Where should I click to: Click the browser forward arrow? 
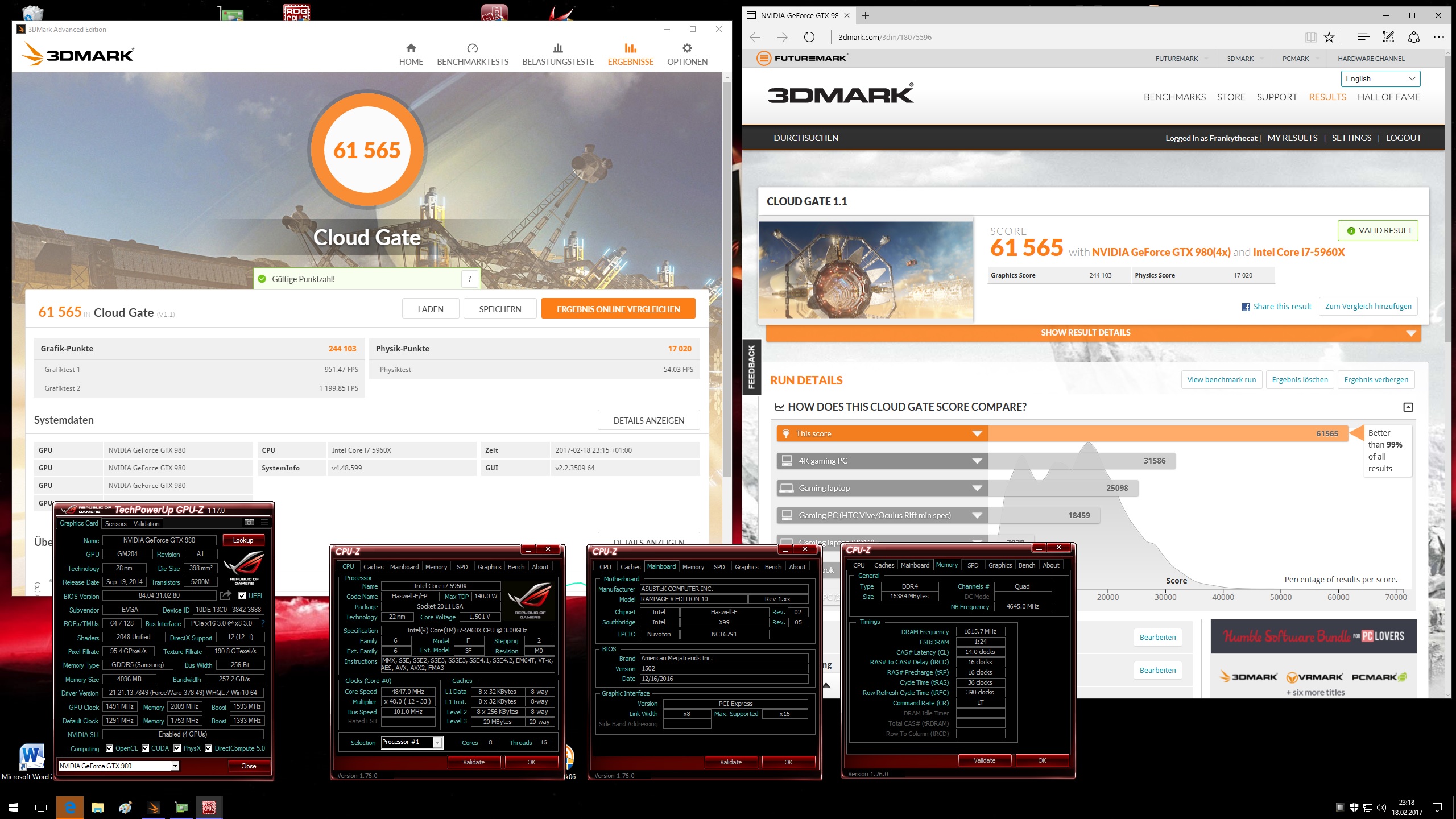782,38
